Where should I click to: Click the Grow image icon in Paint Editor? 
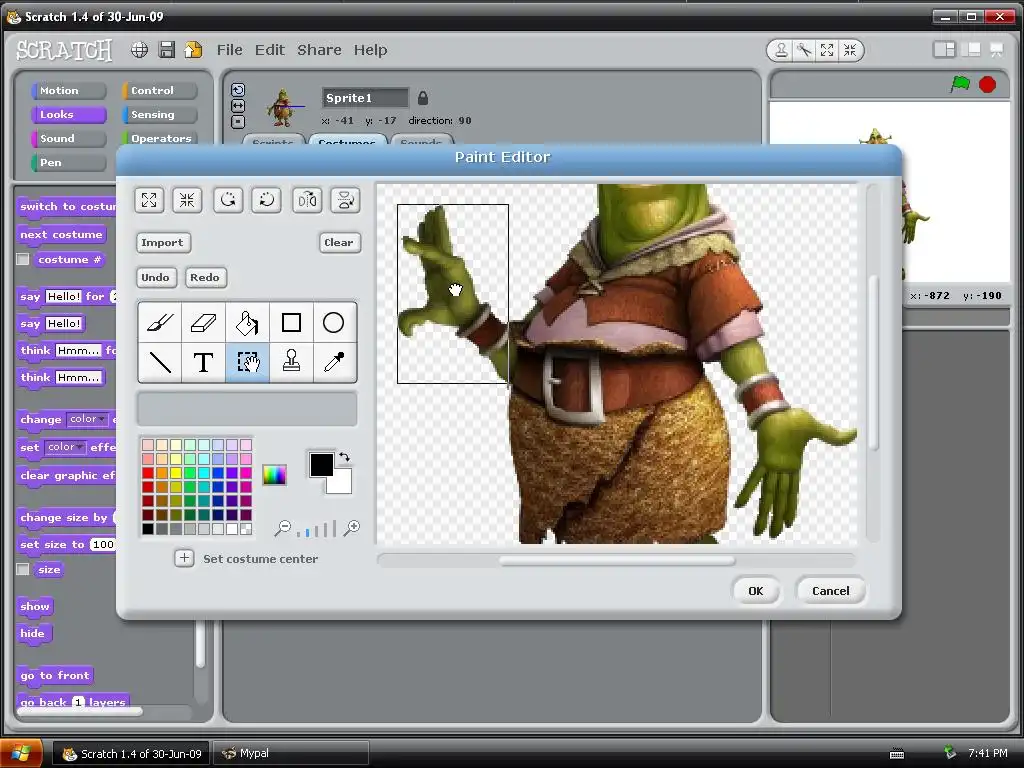(x=149, y=200)
